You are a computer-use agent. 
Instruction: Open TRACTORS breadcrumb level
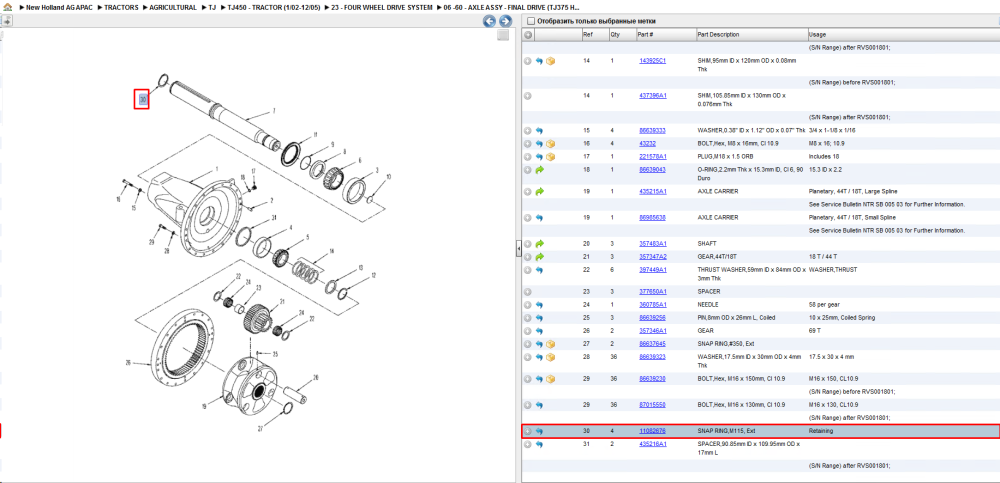pyautogui.click(x=121, y=8)
